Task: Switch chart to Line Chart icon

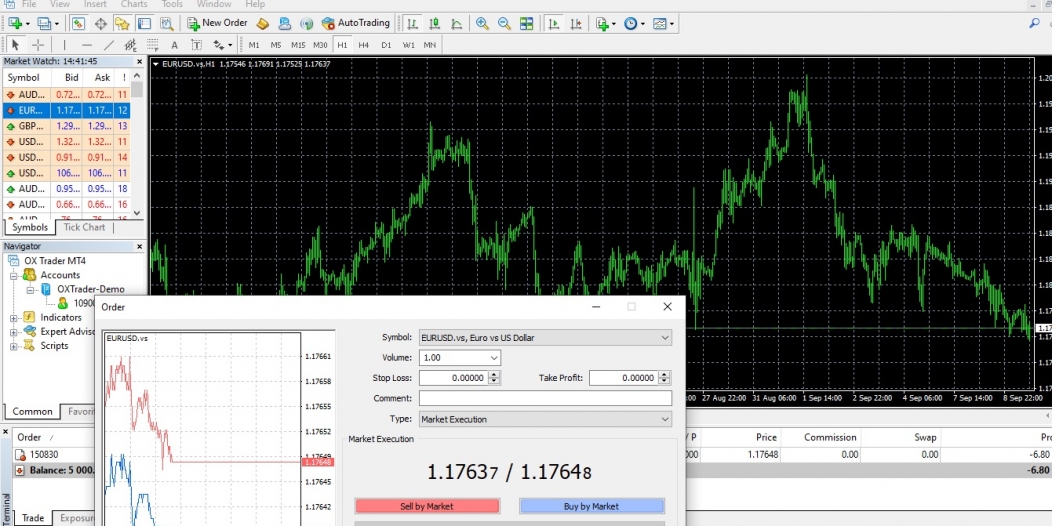Action: 456,23
